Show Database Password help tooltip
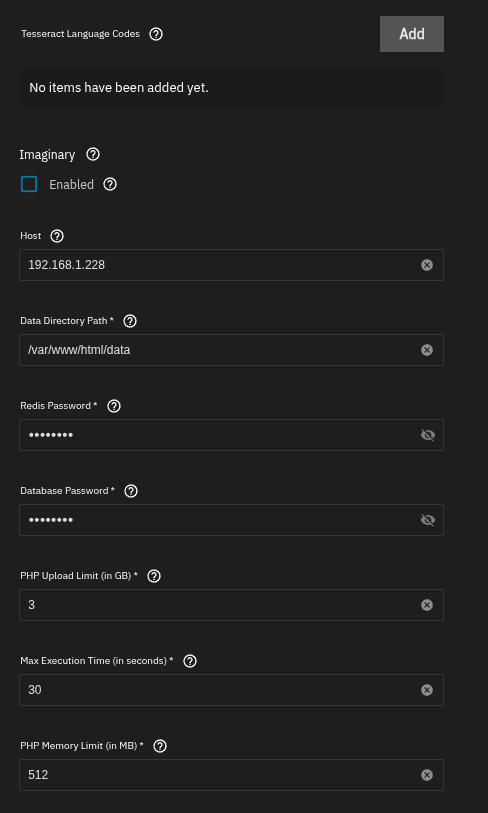The width and height of the screenshot is (488, 813). (x=131, y=491)
